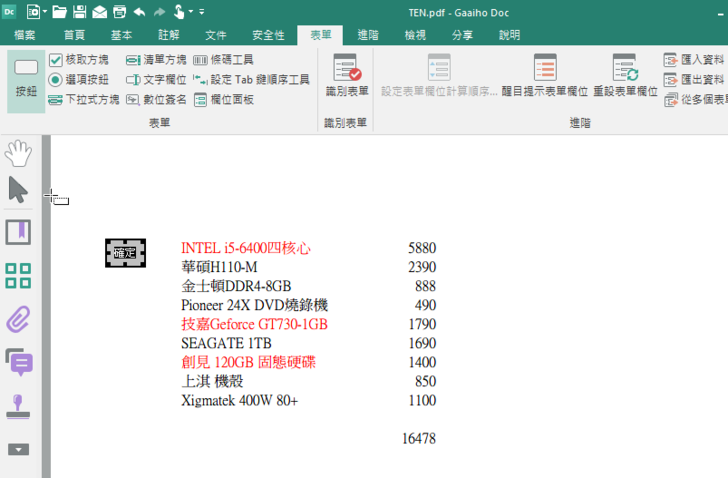Click 匯出資料 export data
728x478 pixels.
tap(694, 79)
